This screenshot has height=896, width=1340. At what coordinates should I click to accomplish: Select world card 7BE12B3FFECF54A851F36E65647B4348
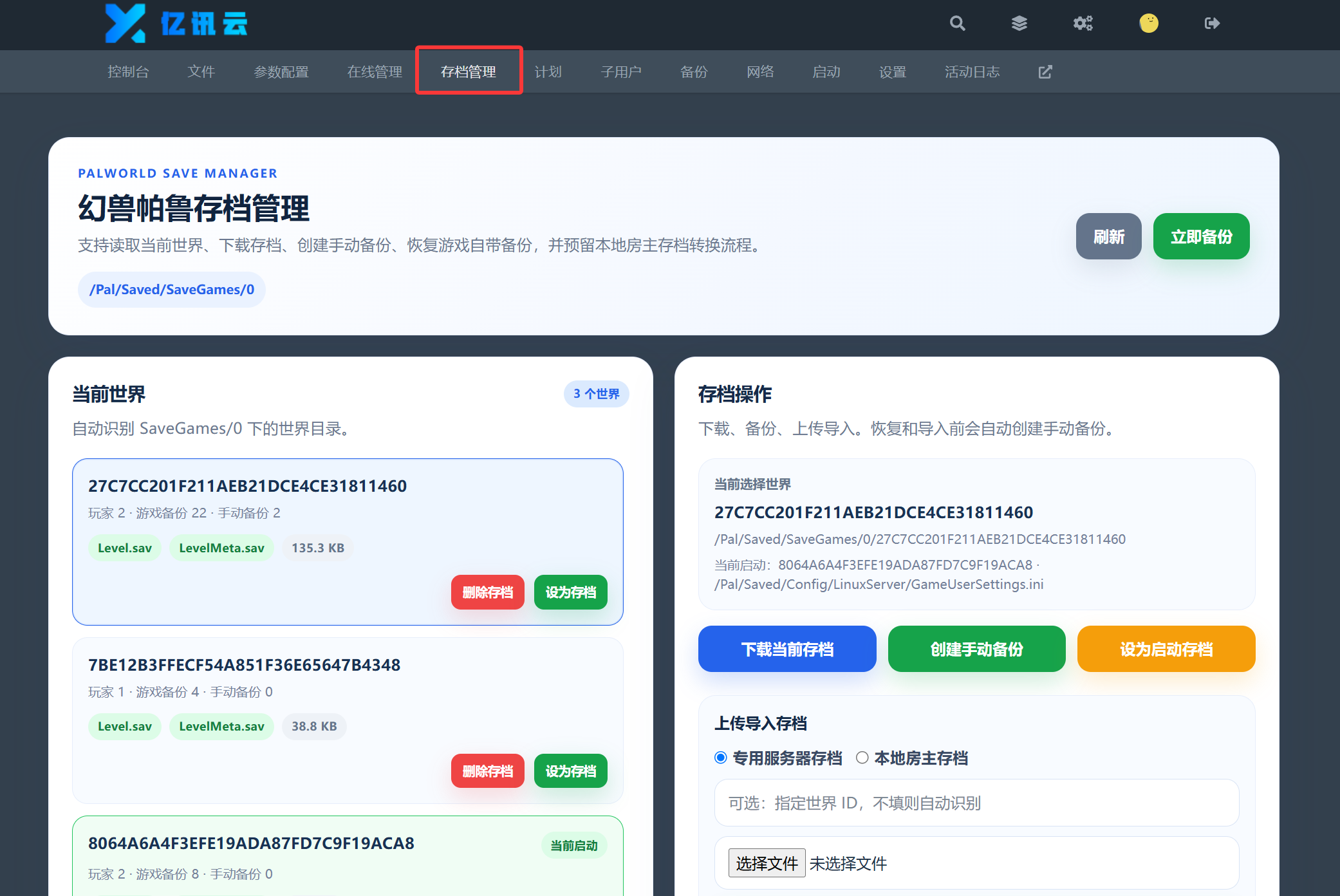coord(348,720)
